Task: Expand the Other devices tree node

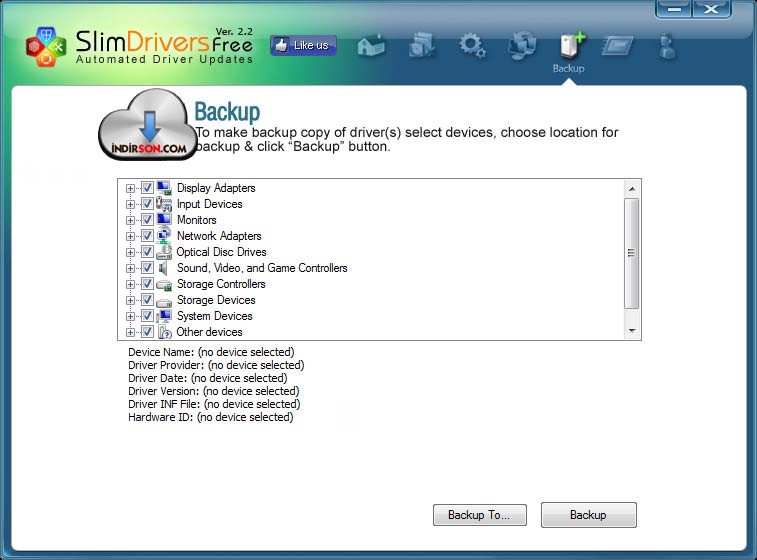Action: pos(130,332)
